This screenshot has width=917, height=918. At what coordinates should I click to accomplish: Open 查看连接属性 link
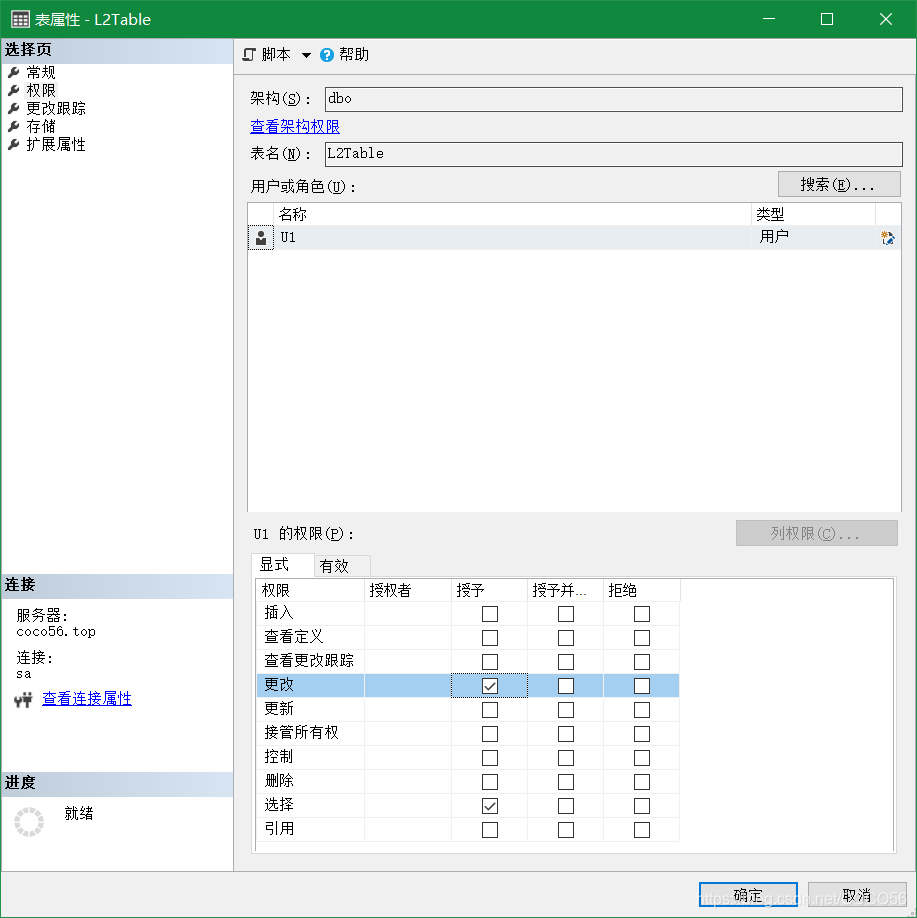pos(87,698)
